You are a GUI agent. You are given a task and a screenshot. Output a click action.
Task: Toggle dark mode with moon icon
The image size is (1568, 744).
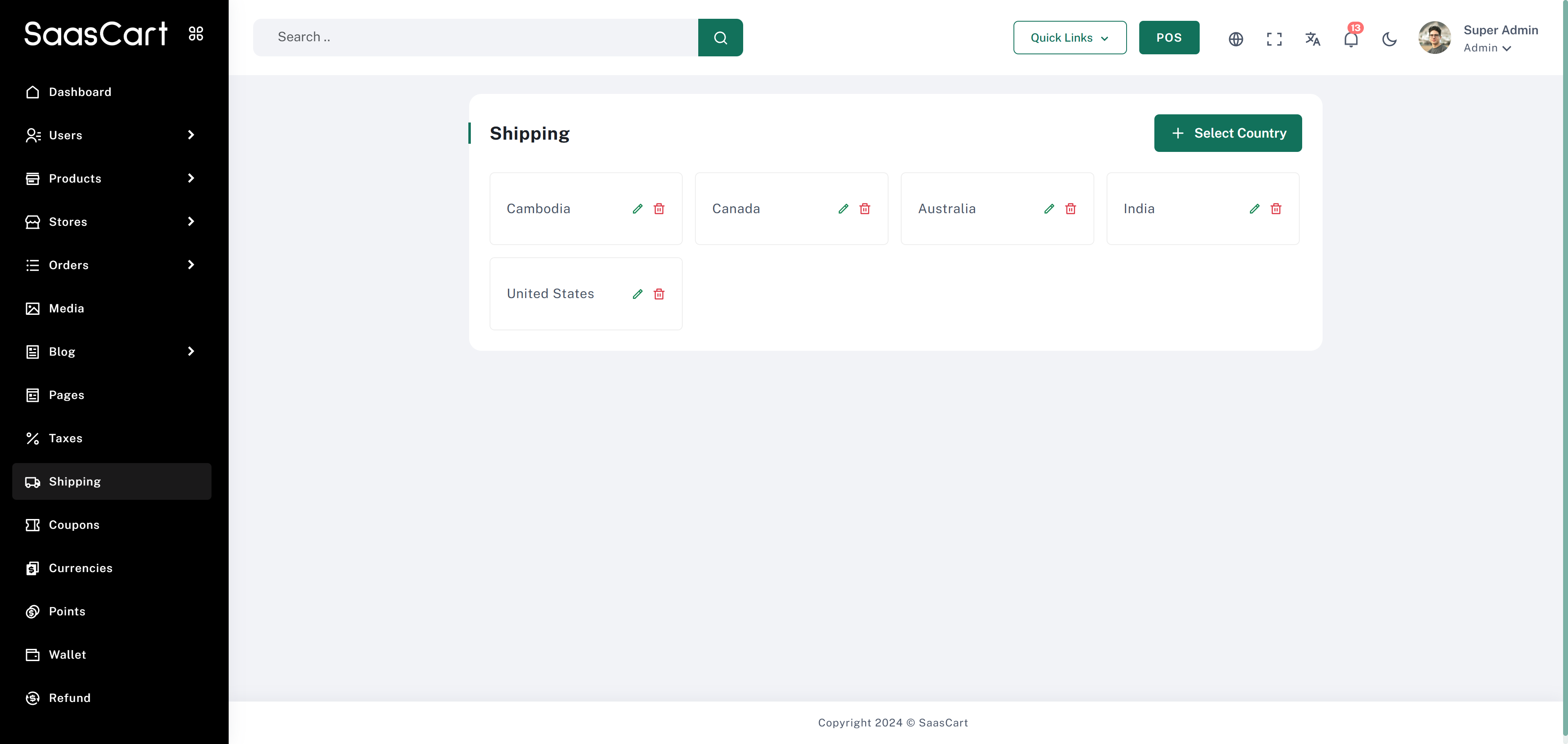point(1389,39)
